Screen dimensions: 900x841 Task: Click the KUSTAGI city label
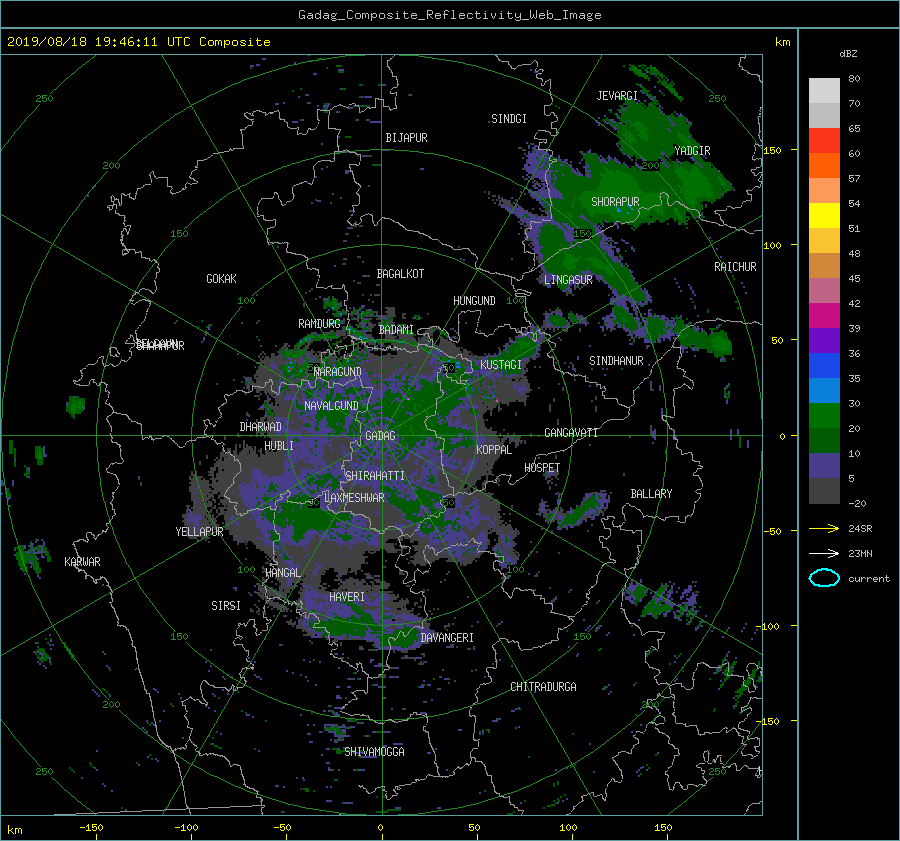pos(501,365)
